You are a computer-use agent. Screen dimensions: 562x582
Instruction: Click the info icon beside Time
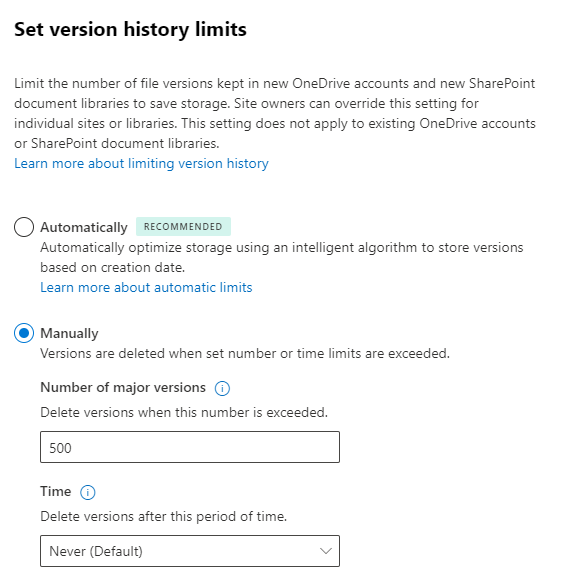(x=88, y=492)
